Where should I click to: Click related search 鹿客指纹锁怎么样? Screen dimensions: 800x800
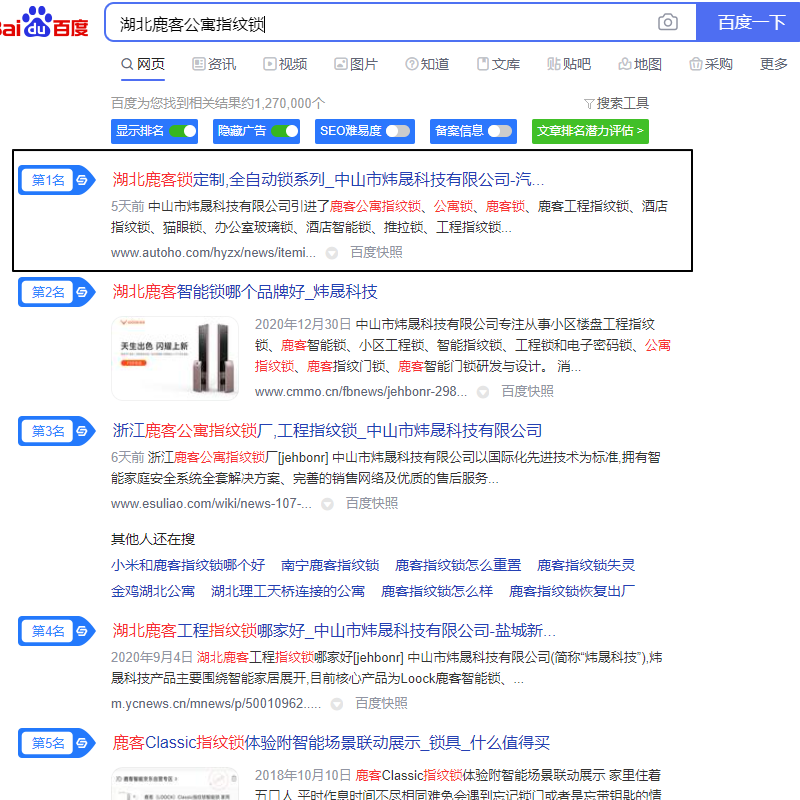point(437,591)
